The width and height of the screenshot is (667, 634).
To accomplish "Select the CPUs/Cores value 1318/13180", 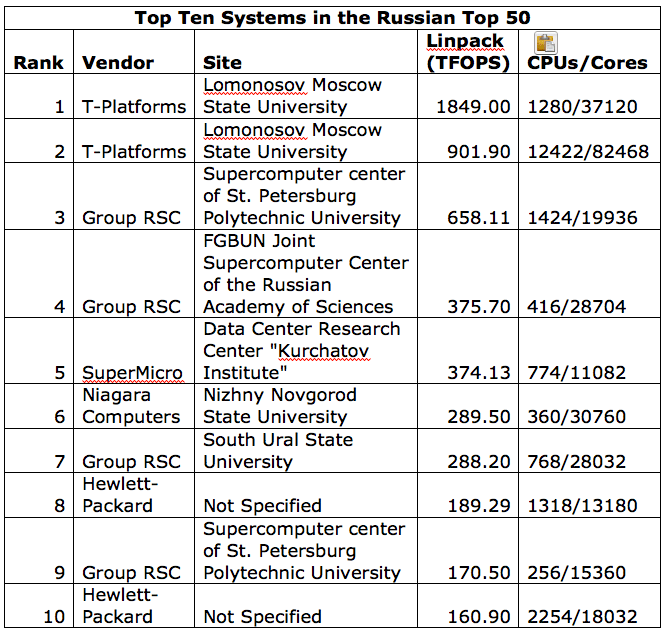I will 582,506.
